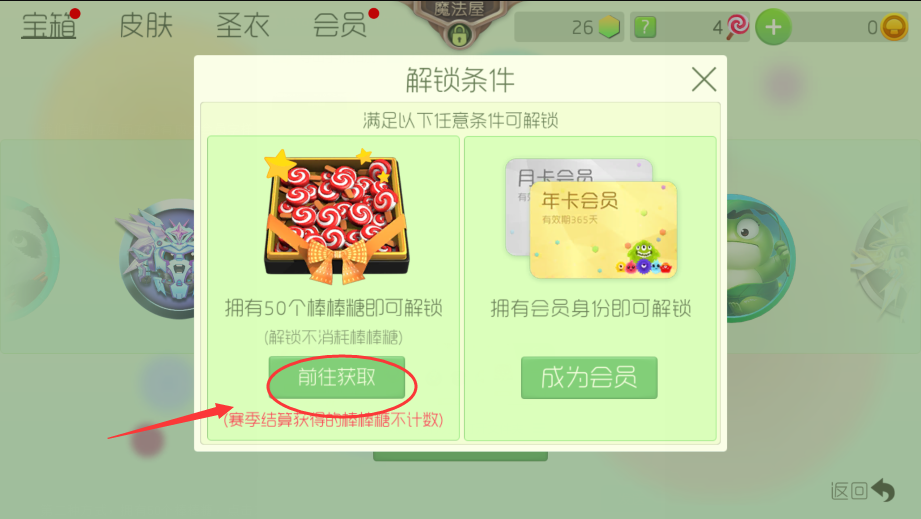This screenshot has height=519, width=921.
Task: Select the 会员 tab
Action: (340, 26)
